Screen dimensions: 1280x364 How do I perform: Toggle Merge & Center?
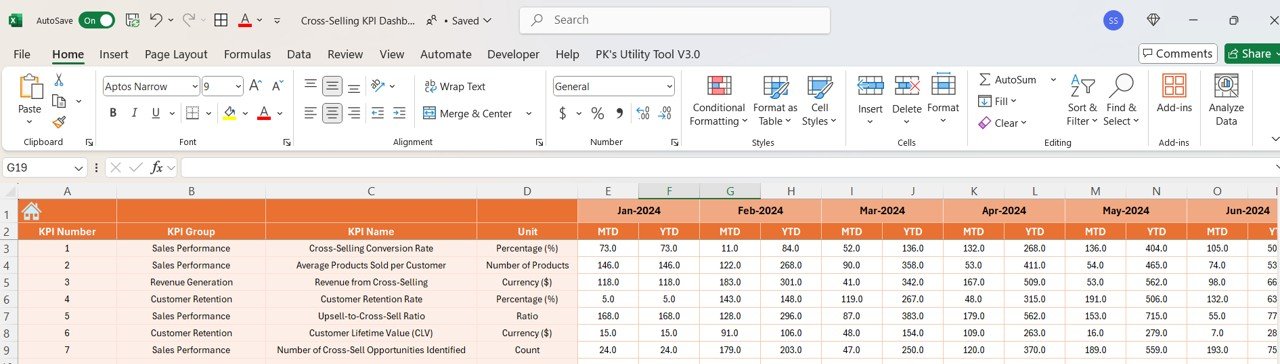click(468, 114)
